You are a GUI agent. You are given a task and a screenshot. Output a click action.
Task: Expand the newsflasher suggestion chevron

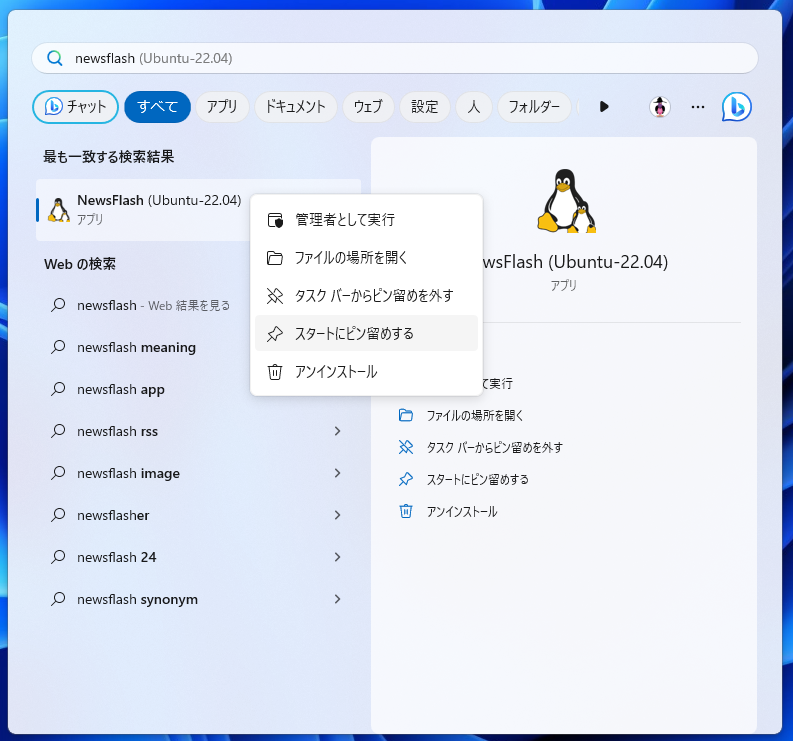(x=337, y=515)
